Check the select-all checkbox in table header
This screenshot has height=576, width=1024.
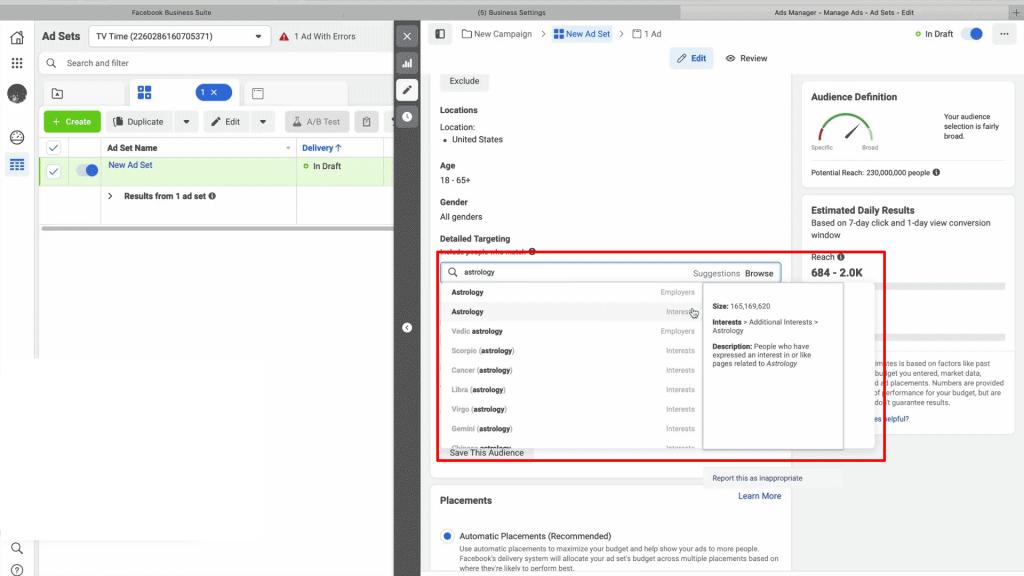coord(53,146)
